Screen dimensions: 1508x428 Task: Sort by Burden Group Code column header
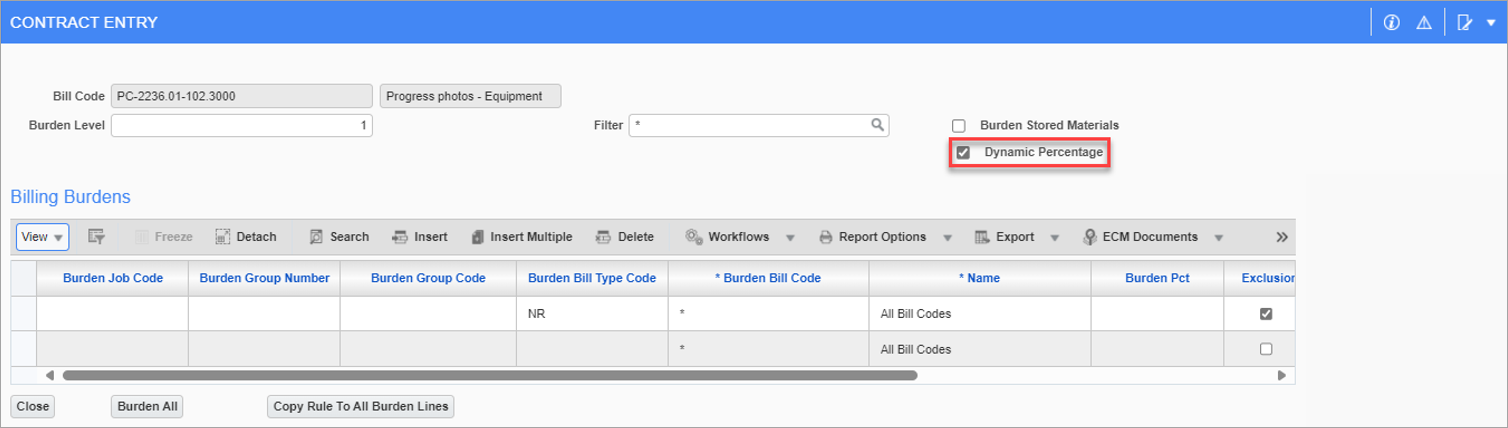pos(428,278)
